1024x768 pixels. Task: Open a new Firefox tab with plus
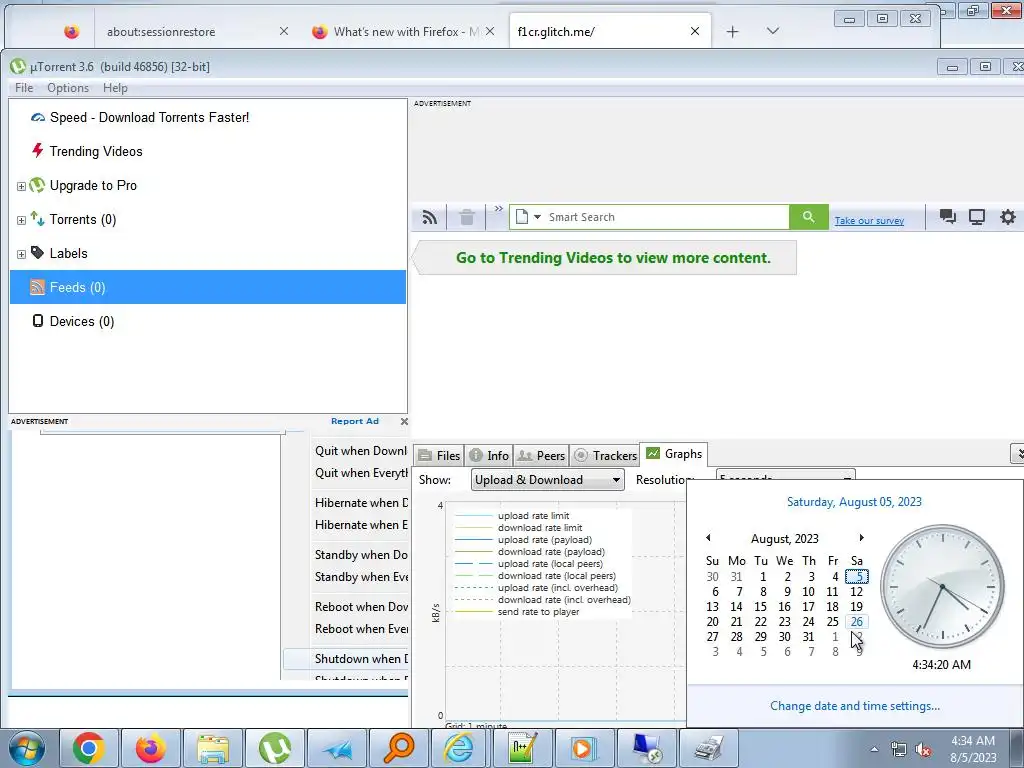[733, 31]
